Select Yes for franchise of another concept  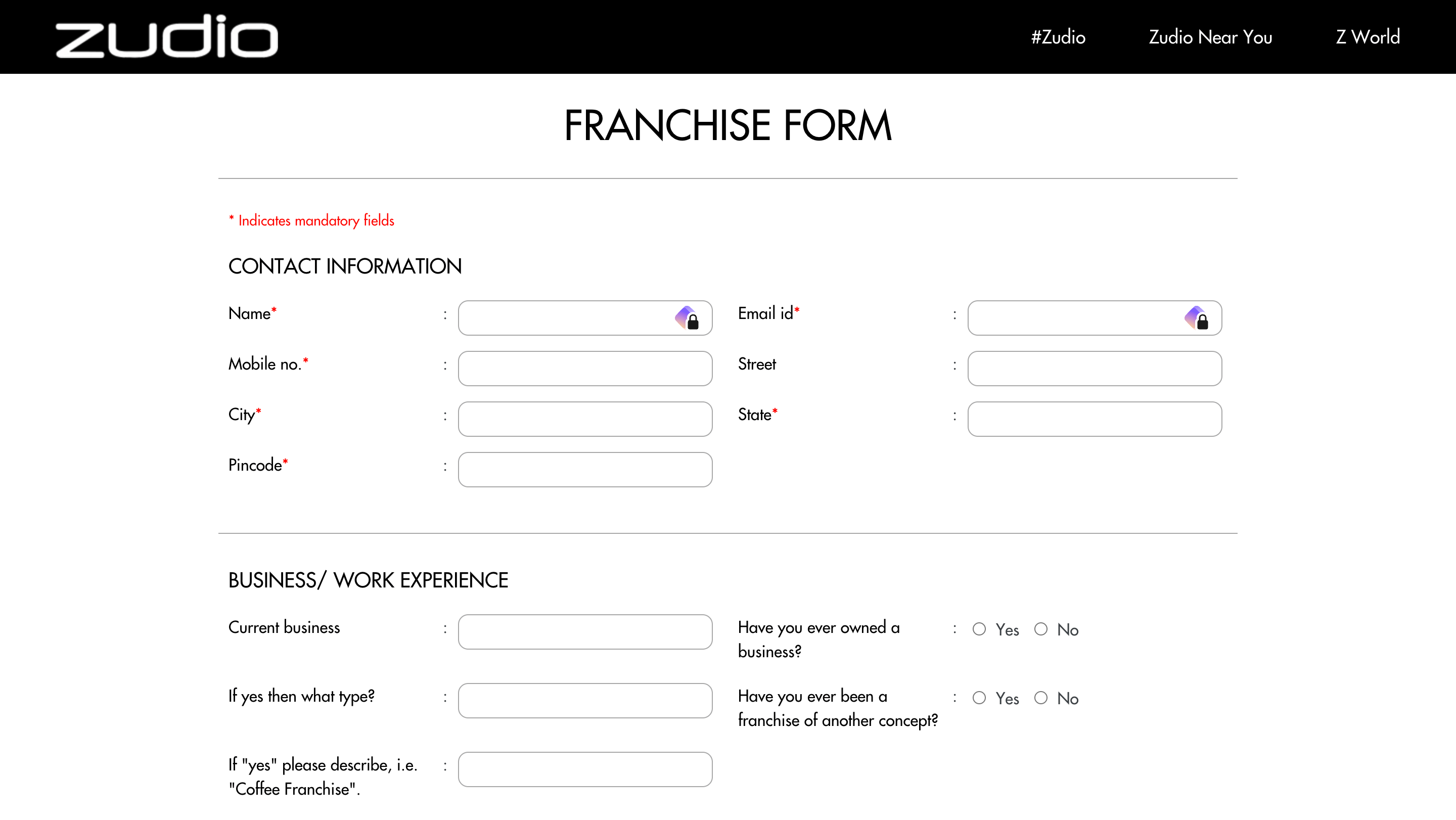tap(979, 698)
